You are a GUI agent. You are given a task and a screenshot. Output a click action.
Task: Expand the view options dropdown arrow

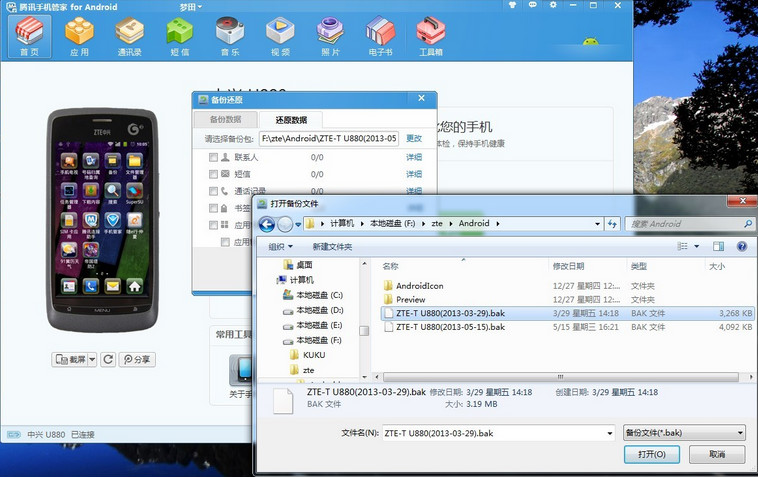click(x=697, y=246)
